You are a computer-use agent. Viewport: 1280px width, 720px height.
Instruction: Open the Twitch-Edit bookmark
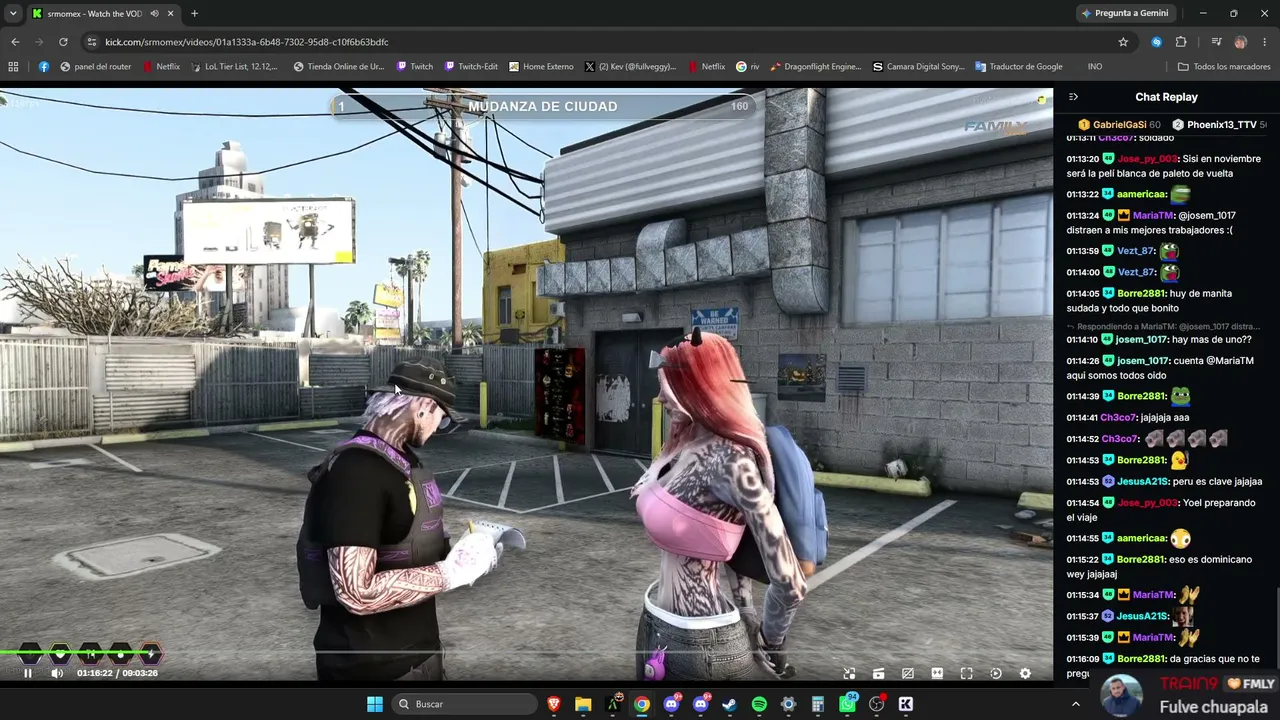(471, 67)
